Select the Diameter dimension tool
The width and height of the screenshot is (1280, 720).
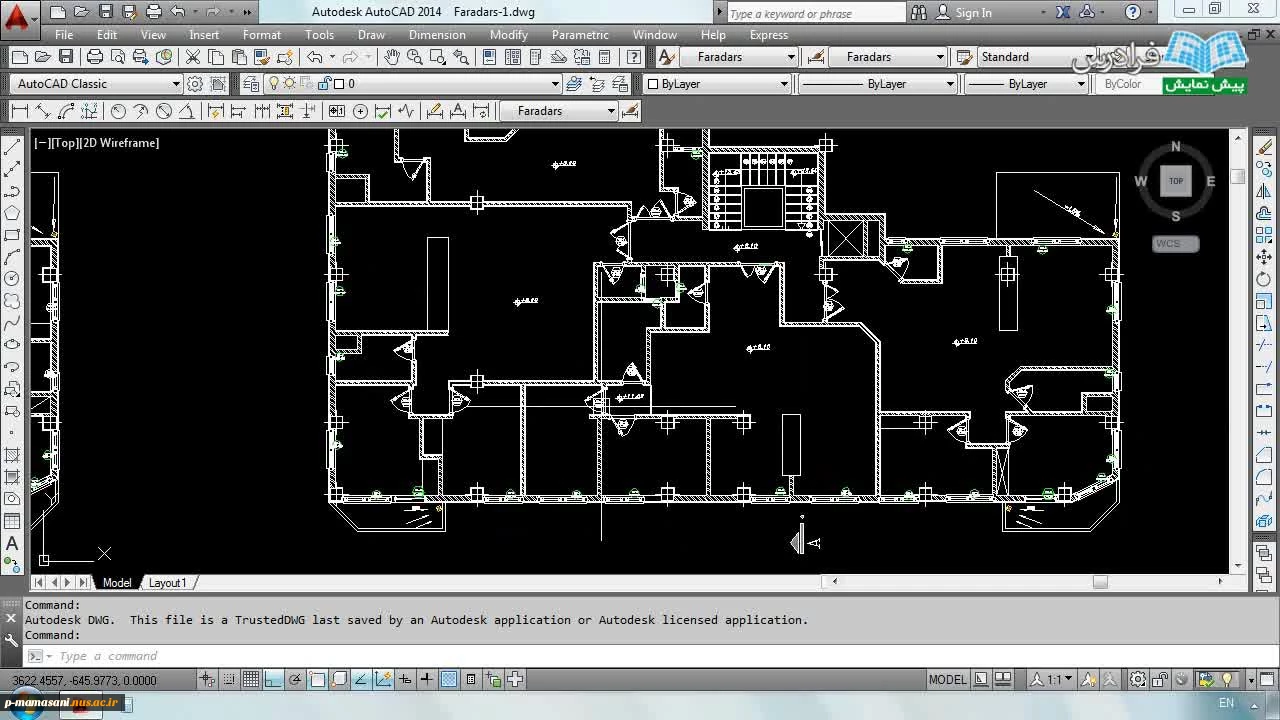tap(164, 111)
